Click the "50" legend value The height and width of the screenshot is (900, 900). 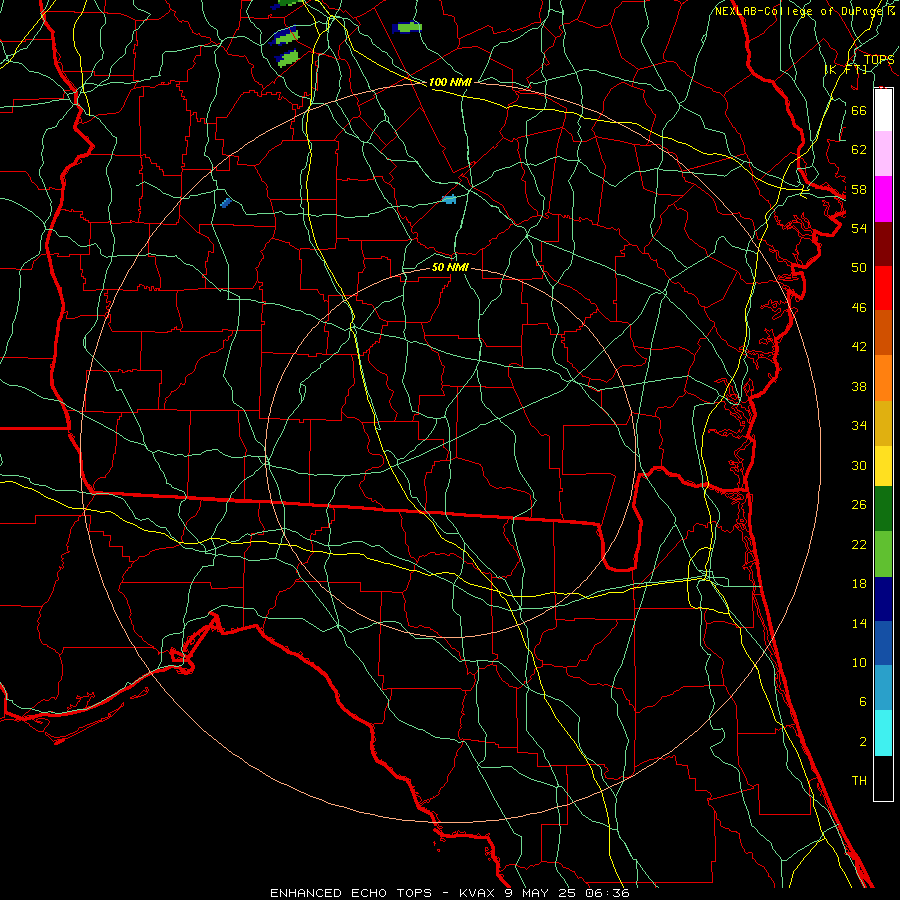859,267
